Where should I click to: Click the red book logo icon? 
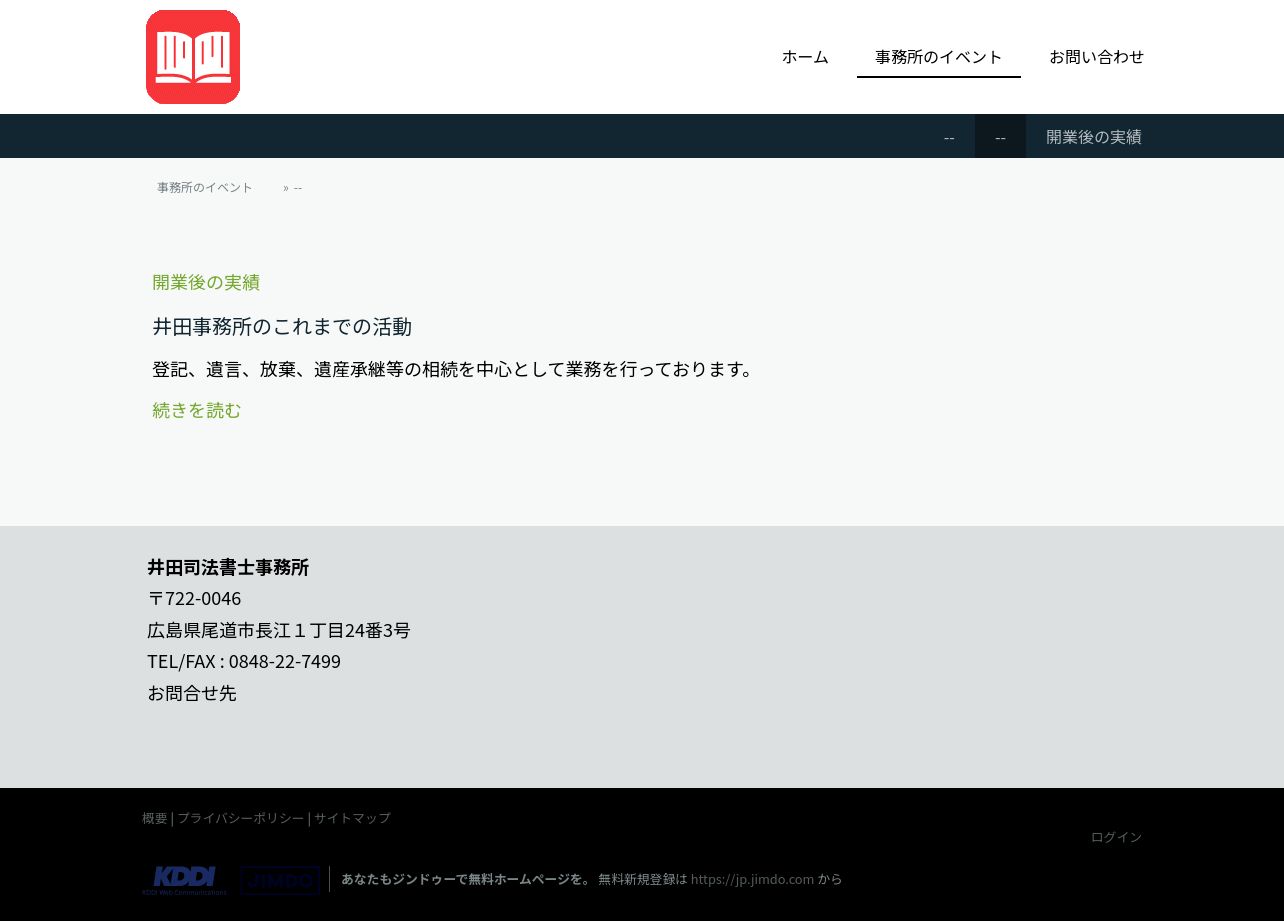[x=193, y=57]
